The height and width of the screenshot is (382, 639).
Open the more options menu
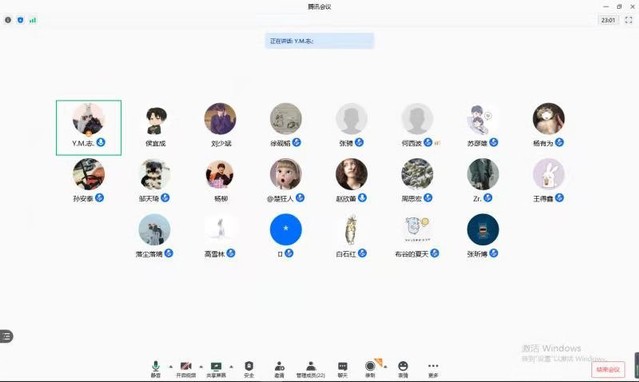pyautogui.click(x=433, y=369)
